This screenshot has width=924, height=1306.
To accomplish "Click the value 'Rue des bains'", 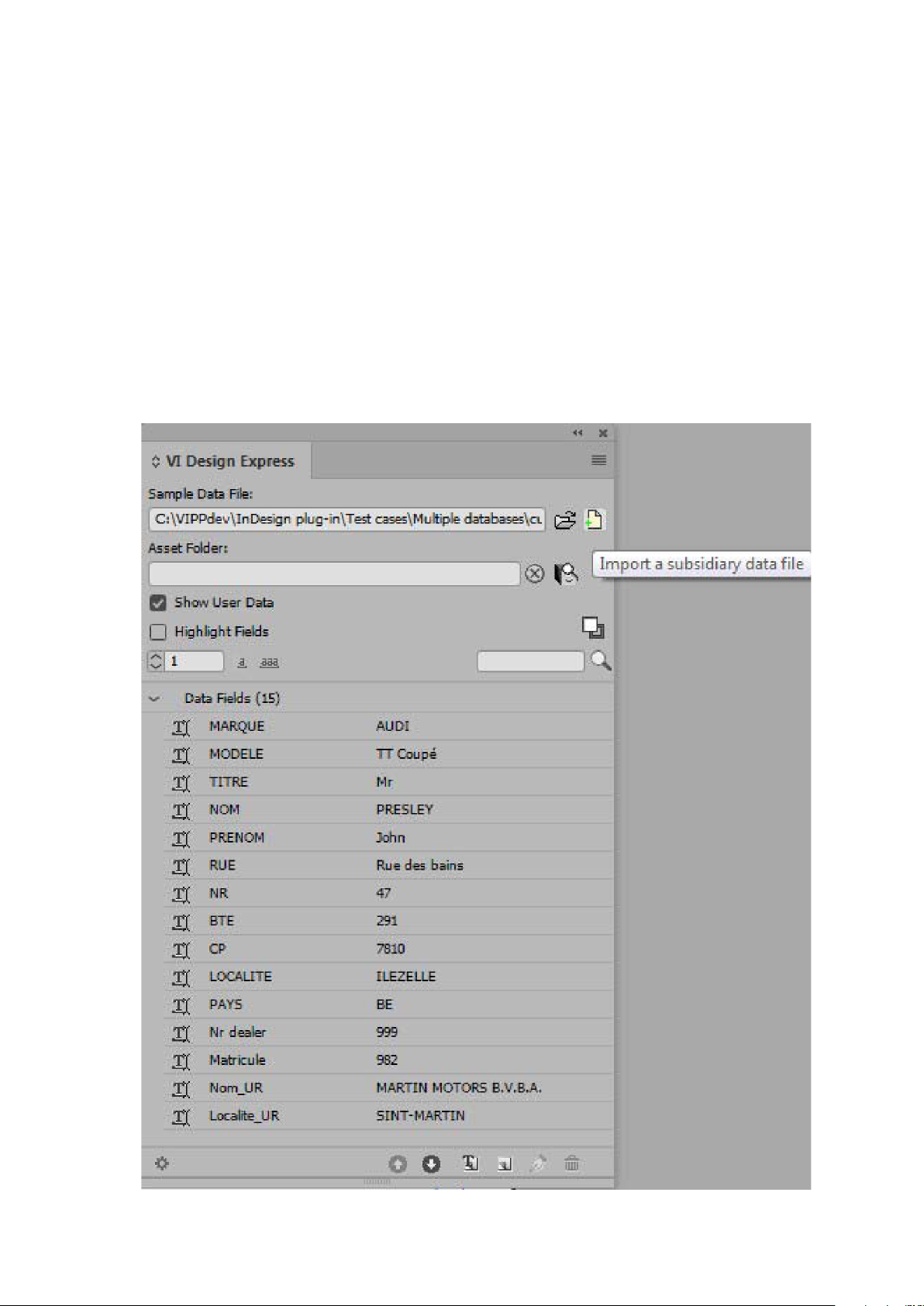I will pyautogui.click(x=419, y=866).
